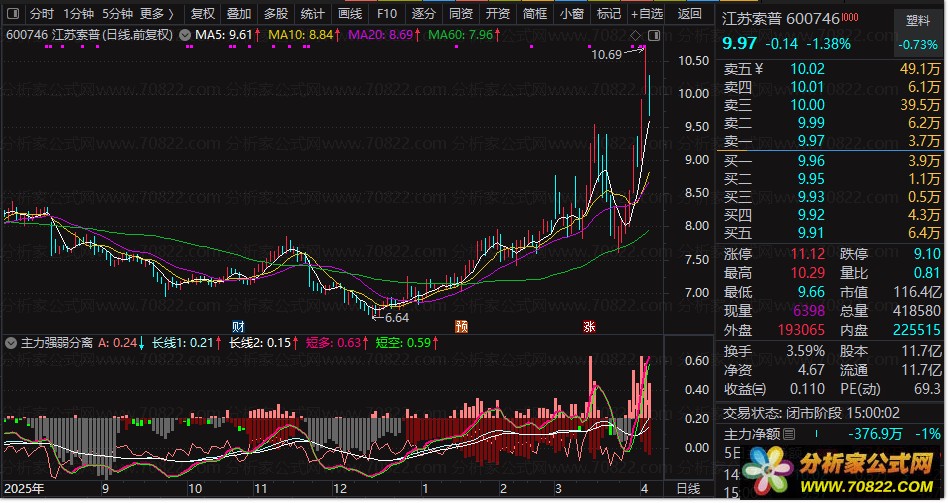Click the 内盘 value 225515
950x503 pixels.
coord(917,330)
